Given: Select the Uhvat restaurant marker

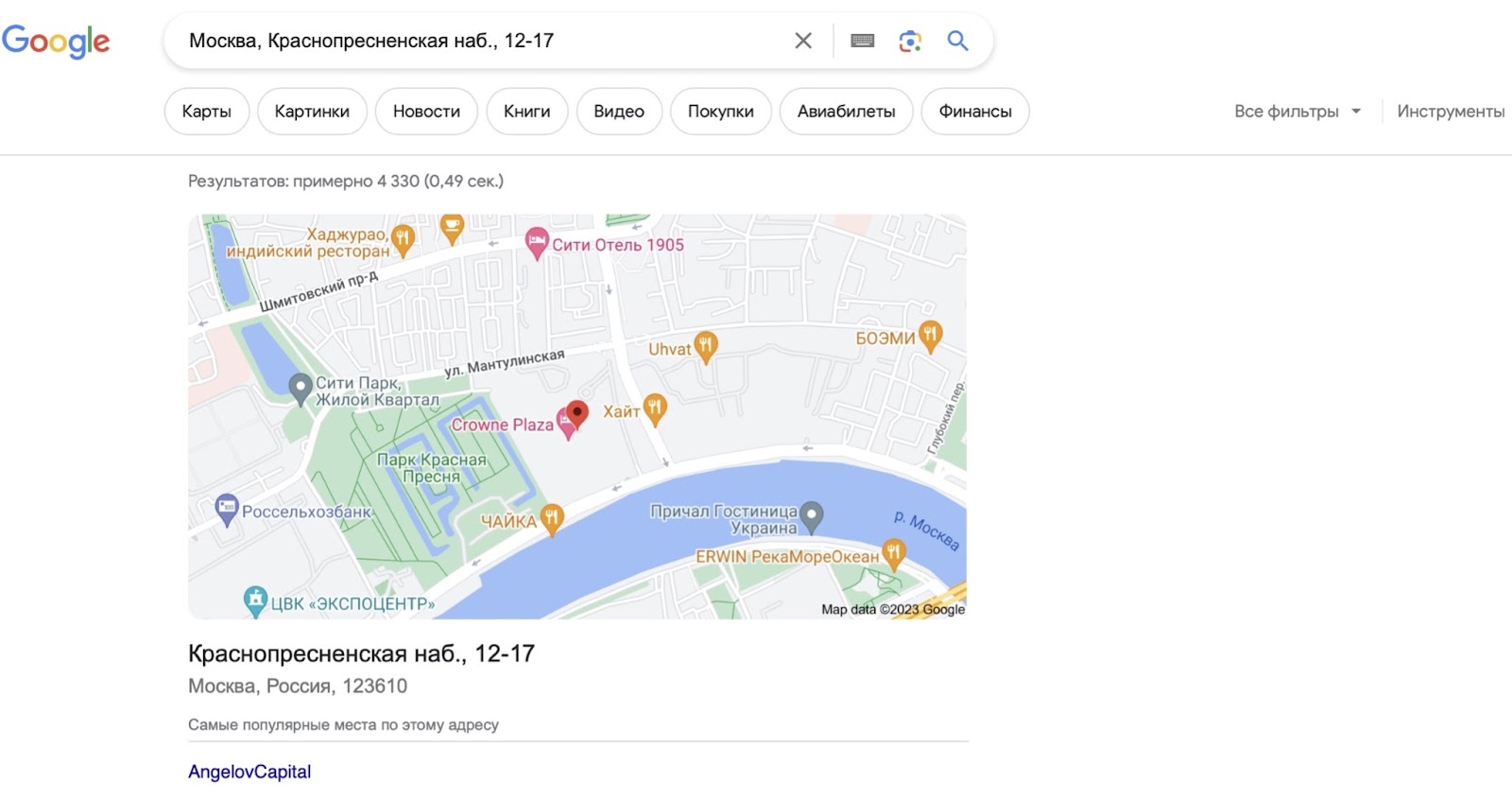Looking at the screenshot, I should (705, 347).
